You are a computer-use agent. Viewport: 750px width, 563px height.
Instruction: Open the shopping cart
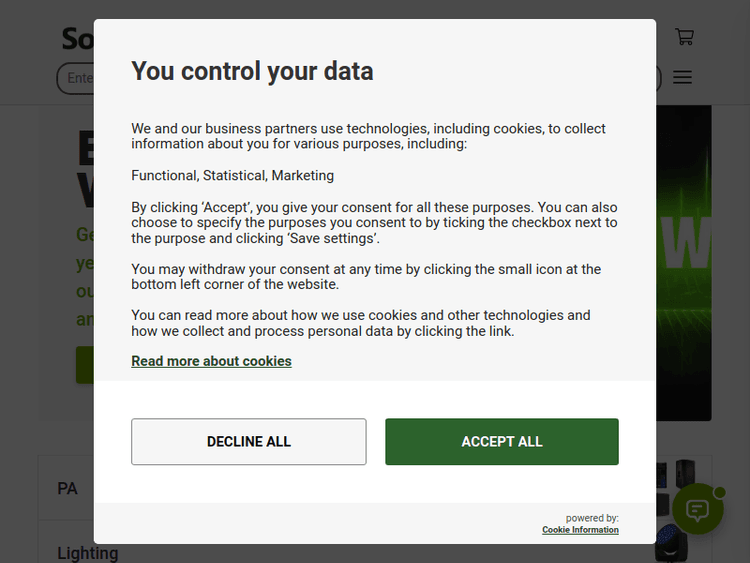[684, 37]
